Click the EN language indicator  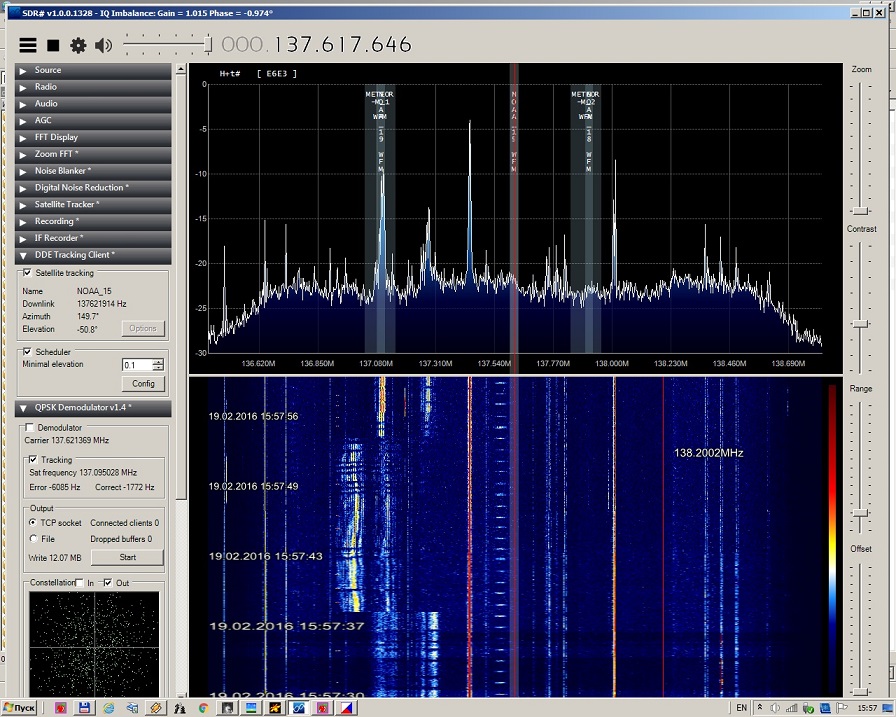pyautogui.click(x=741, y=708)
